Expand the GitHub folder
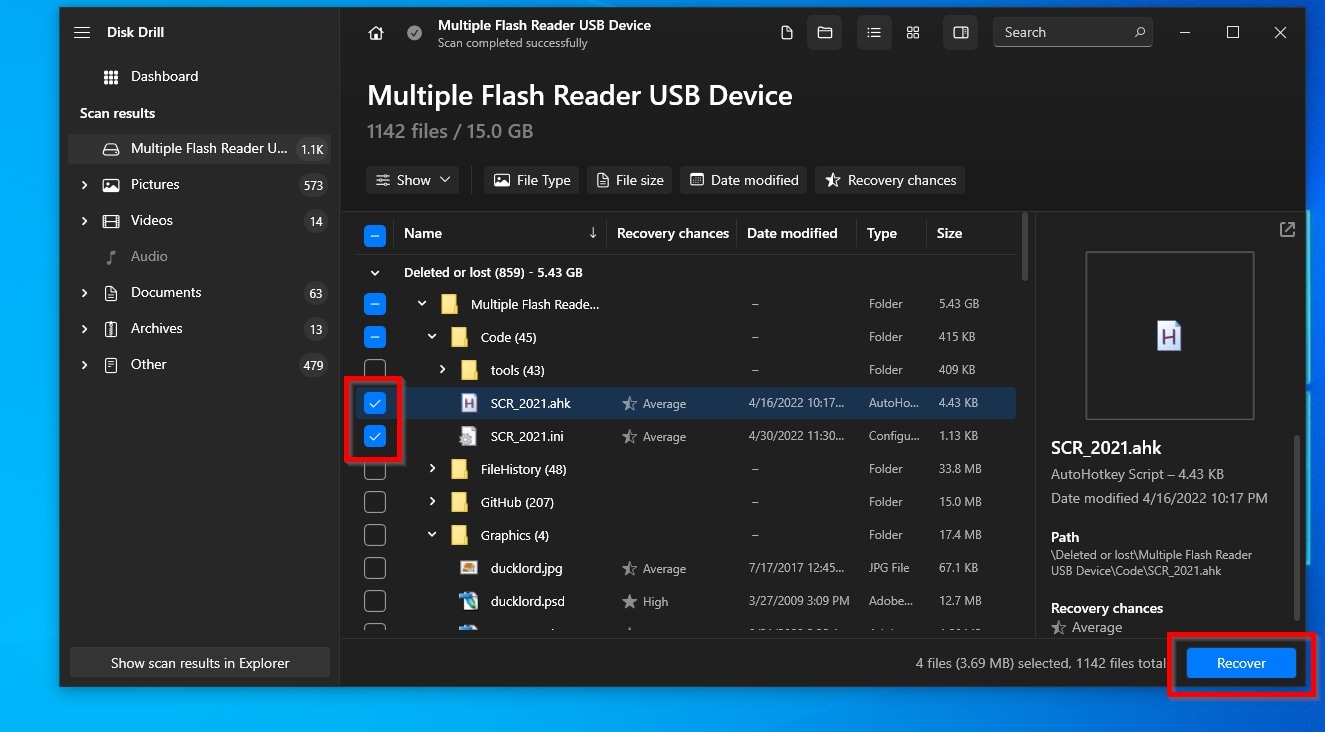The image size is (1325, 732). tap(432, 502)
